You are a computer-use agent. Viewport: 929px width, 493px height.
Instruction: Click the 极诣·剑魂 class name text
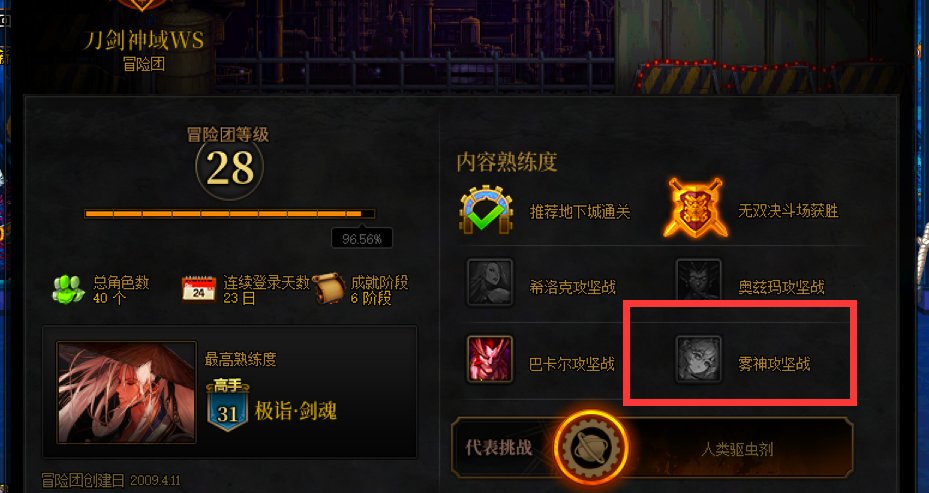pyautogui.click(x=296, y=411)
